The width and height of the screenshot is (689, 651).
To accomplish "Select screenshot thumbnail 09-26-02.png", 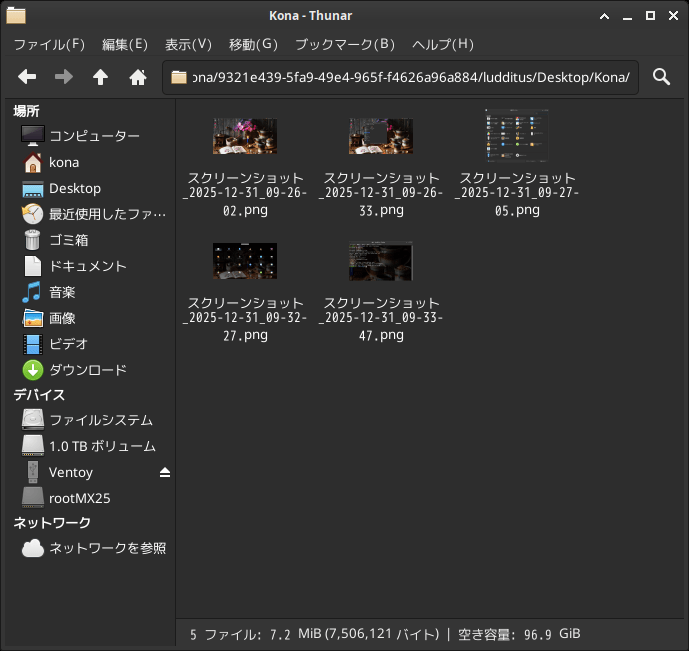I will 244,136.
